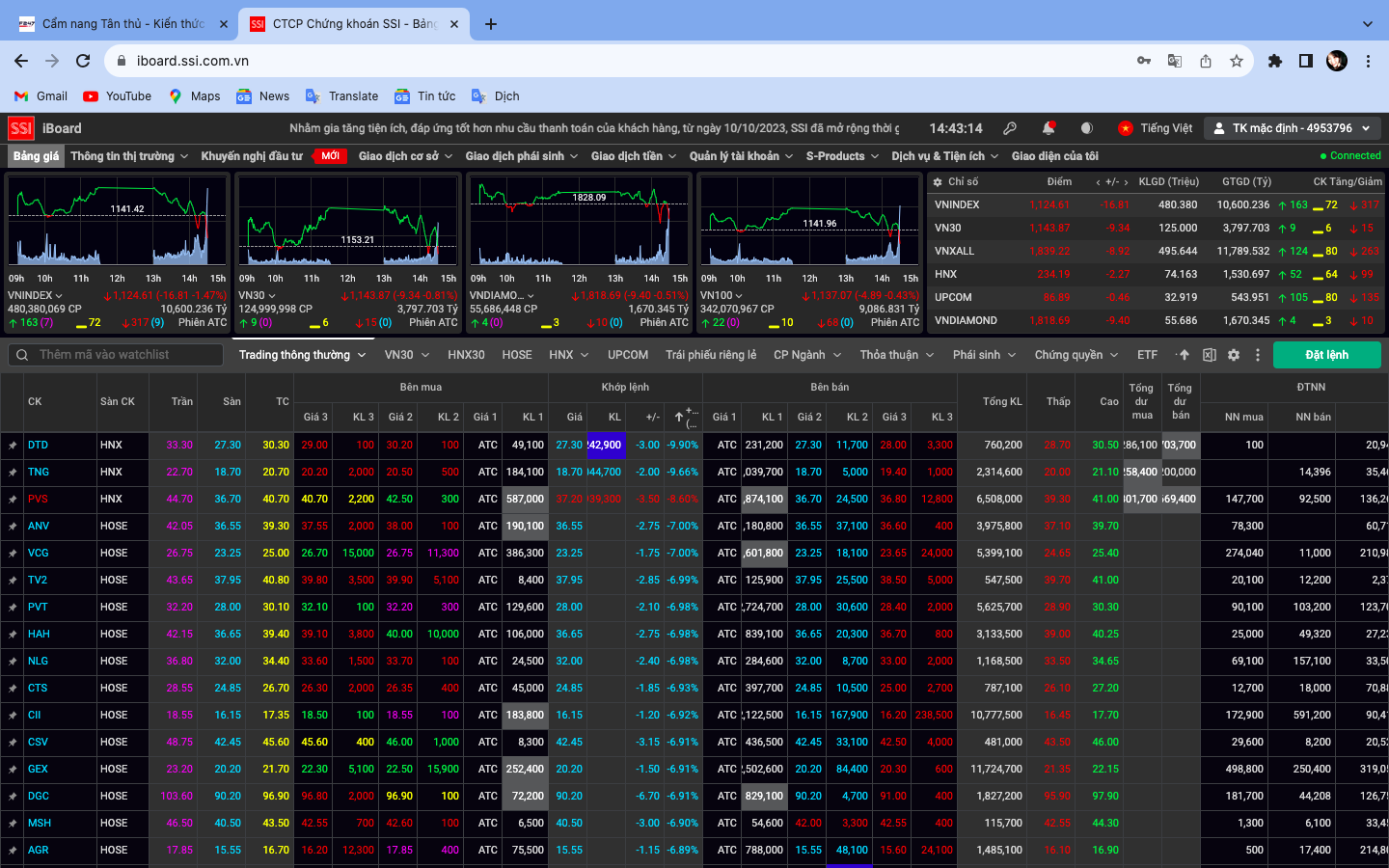
Task: Export the price board to Excel
Action: point(1210,355)
